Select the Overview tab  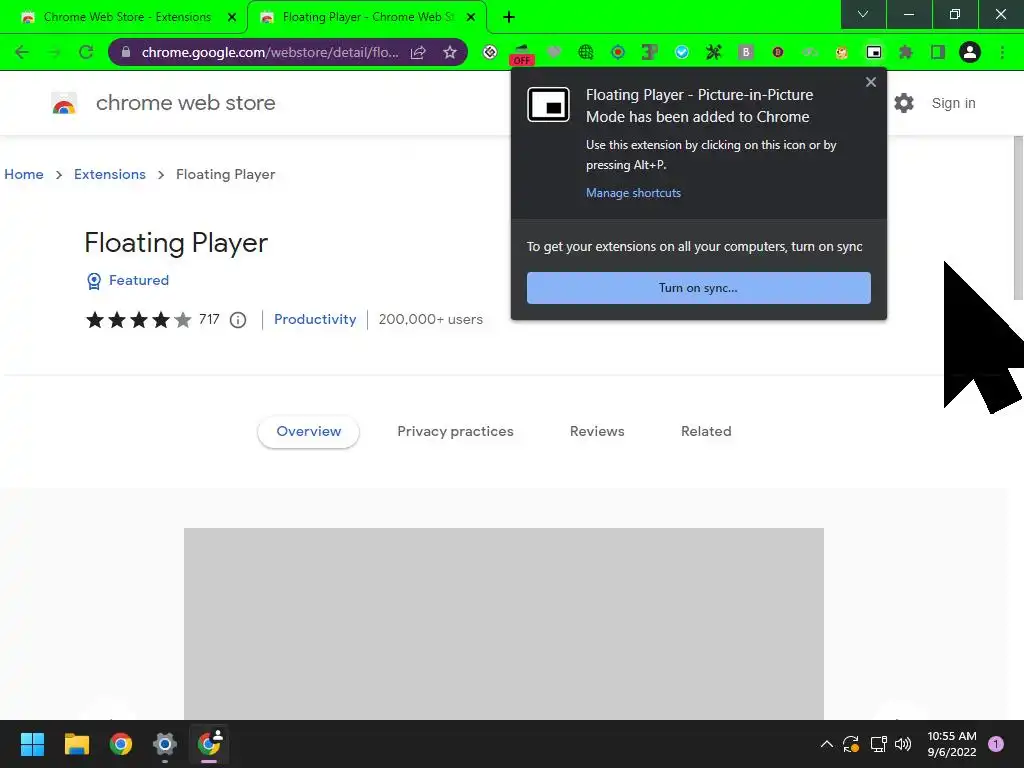[x=308, y=432]
